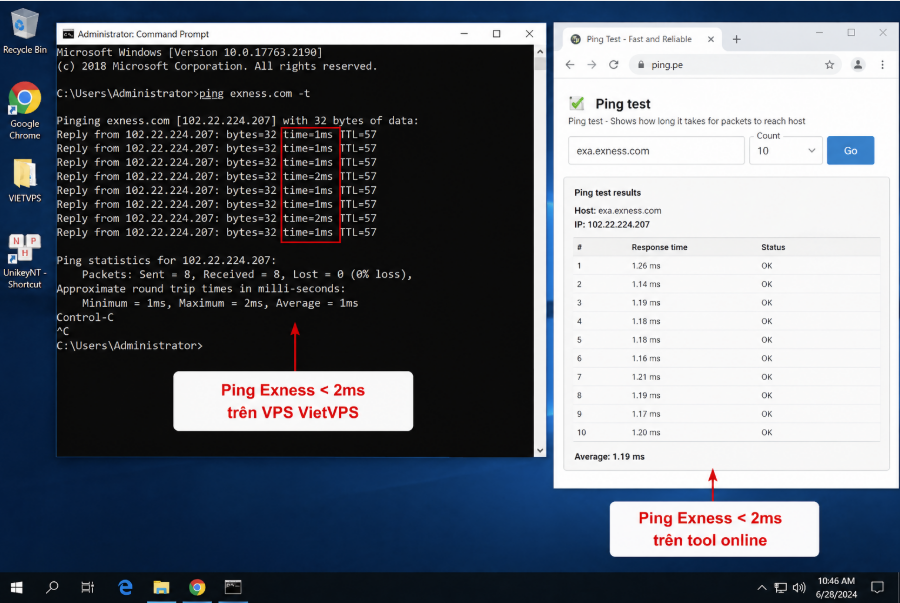
Task: Click the Host: exa.exness.com result line
Action: pos(618,211)
